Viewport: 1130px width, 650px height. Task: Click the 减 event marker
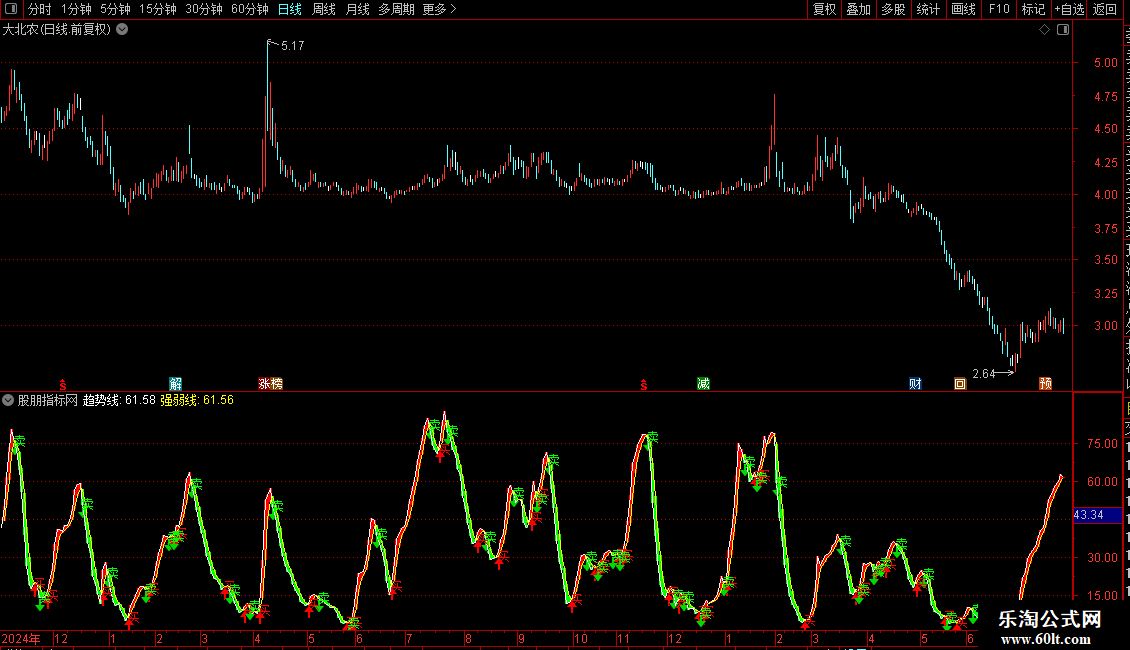tap(703, 383)
